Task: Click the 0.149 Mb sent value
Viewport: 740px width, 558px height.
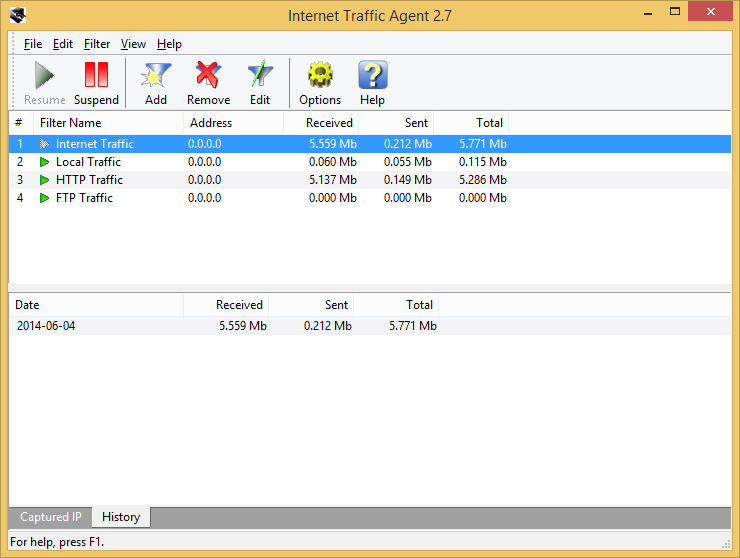Action: tap(408, 180)
